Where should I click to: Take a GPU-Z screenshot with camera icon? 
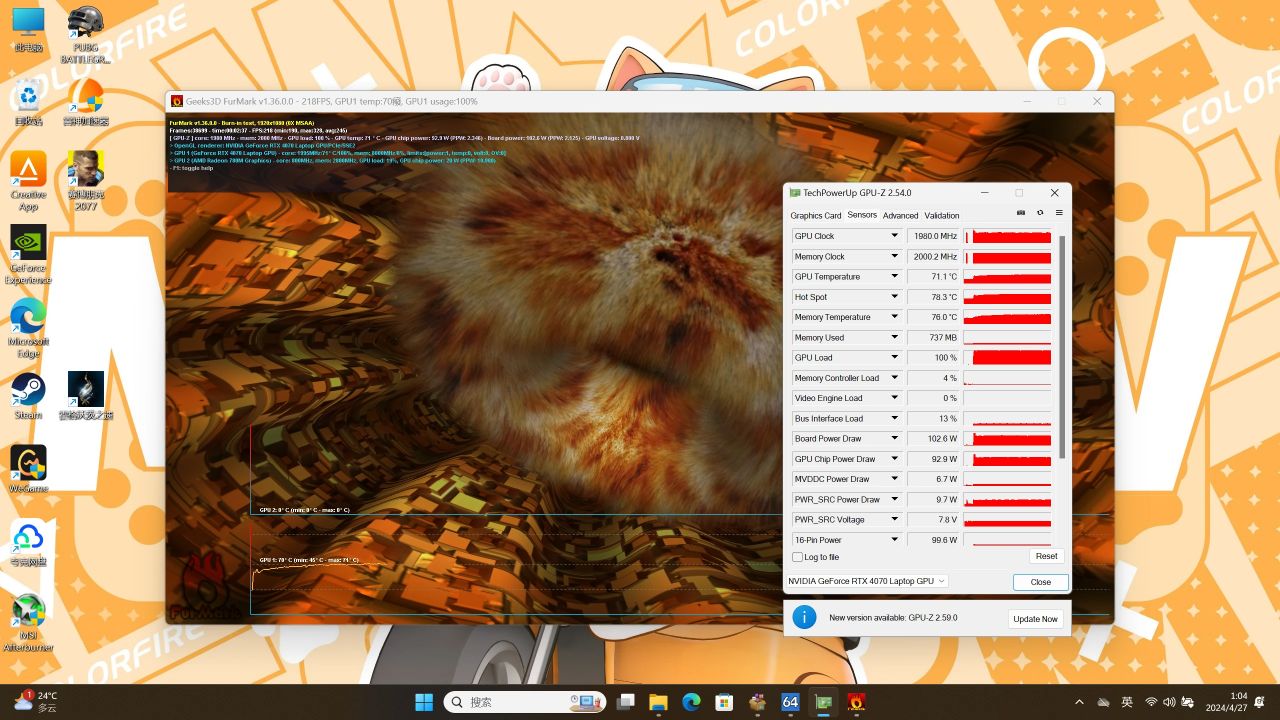[x=1021, y=213]
